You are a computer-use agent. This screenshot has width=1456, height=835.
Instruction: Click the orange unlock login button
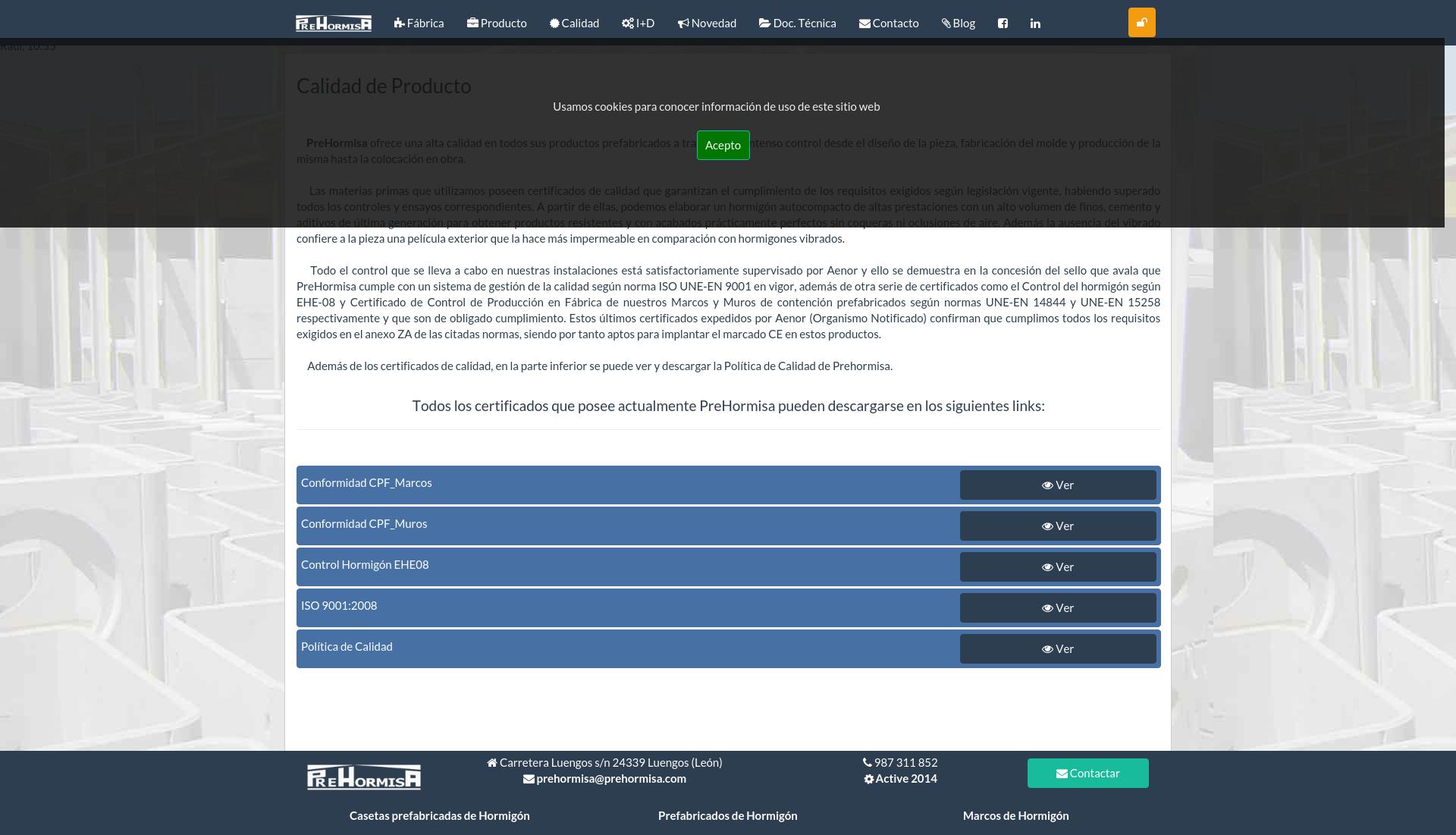click(x=1141, y=23)
